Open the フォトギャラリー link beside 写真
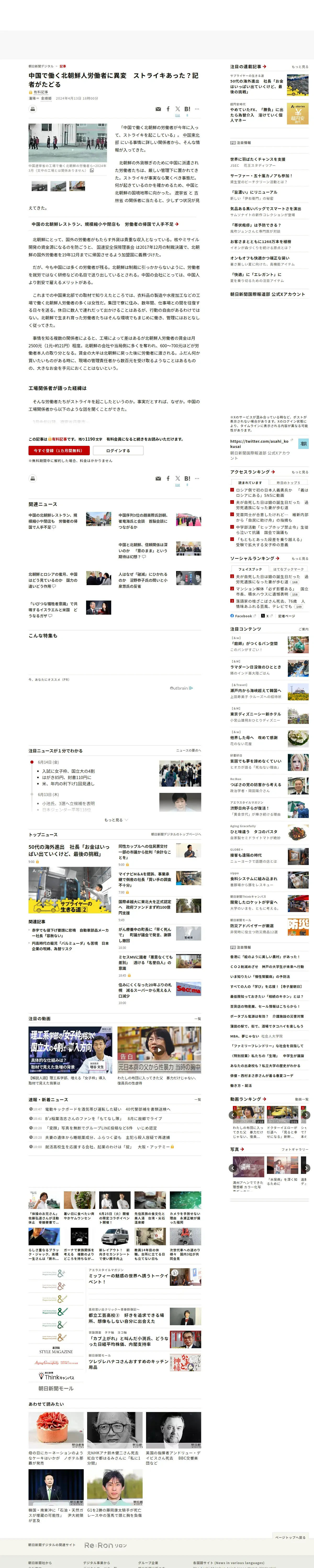The height and width of the screenshot is (1568, 314). pos(295,1149)
